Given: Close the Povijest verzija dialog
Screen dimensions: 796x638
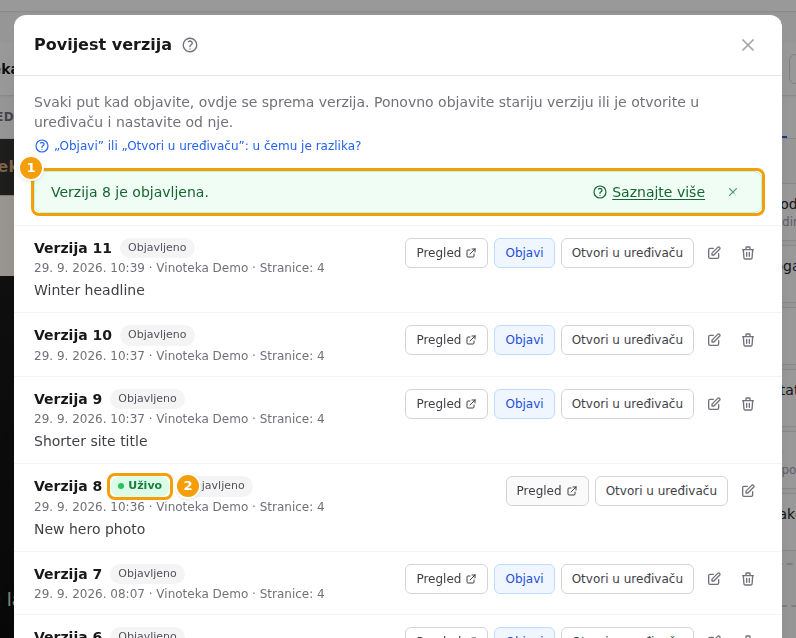Looking at the screenshot, I should click(747, 45).
